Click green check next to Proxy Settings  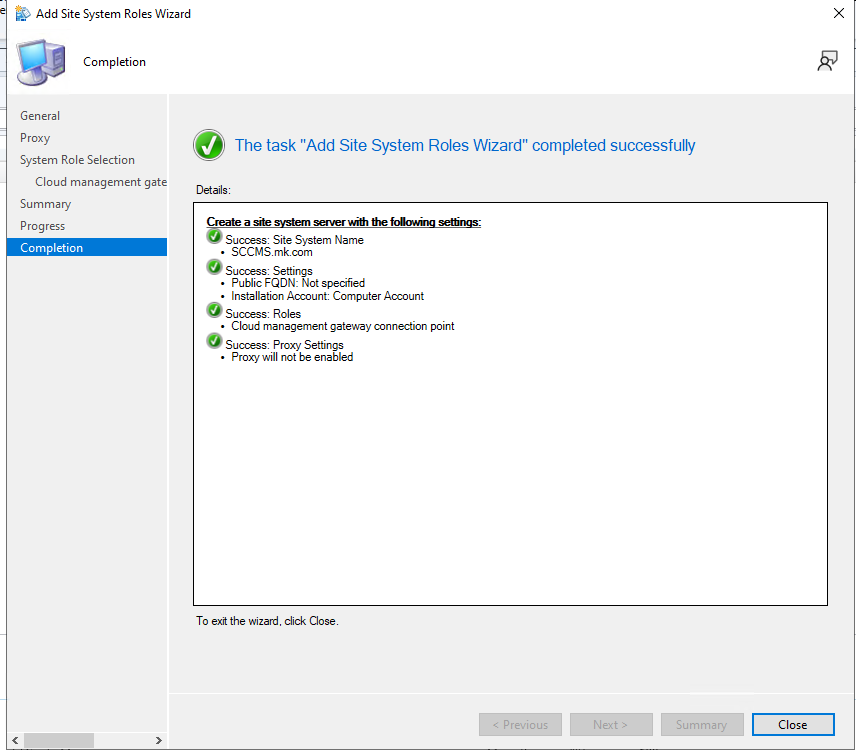[214, 342]
